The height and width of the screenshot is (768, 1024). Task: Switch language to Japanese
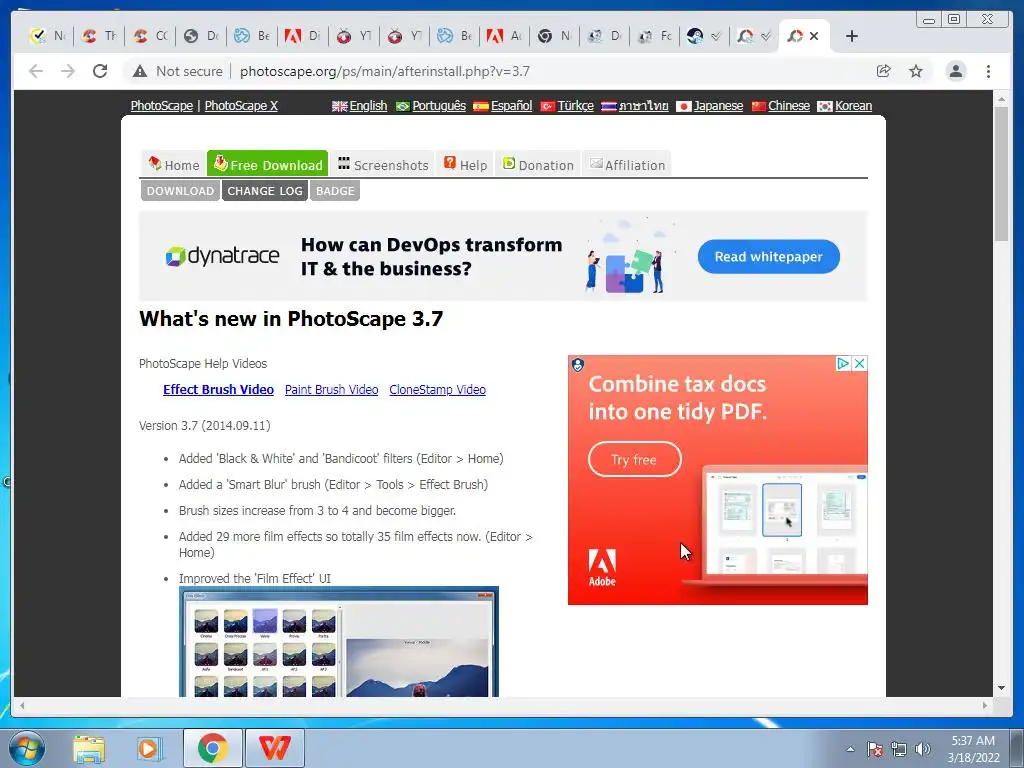[718, 106]
